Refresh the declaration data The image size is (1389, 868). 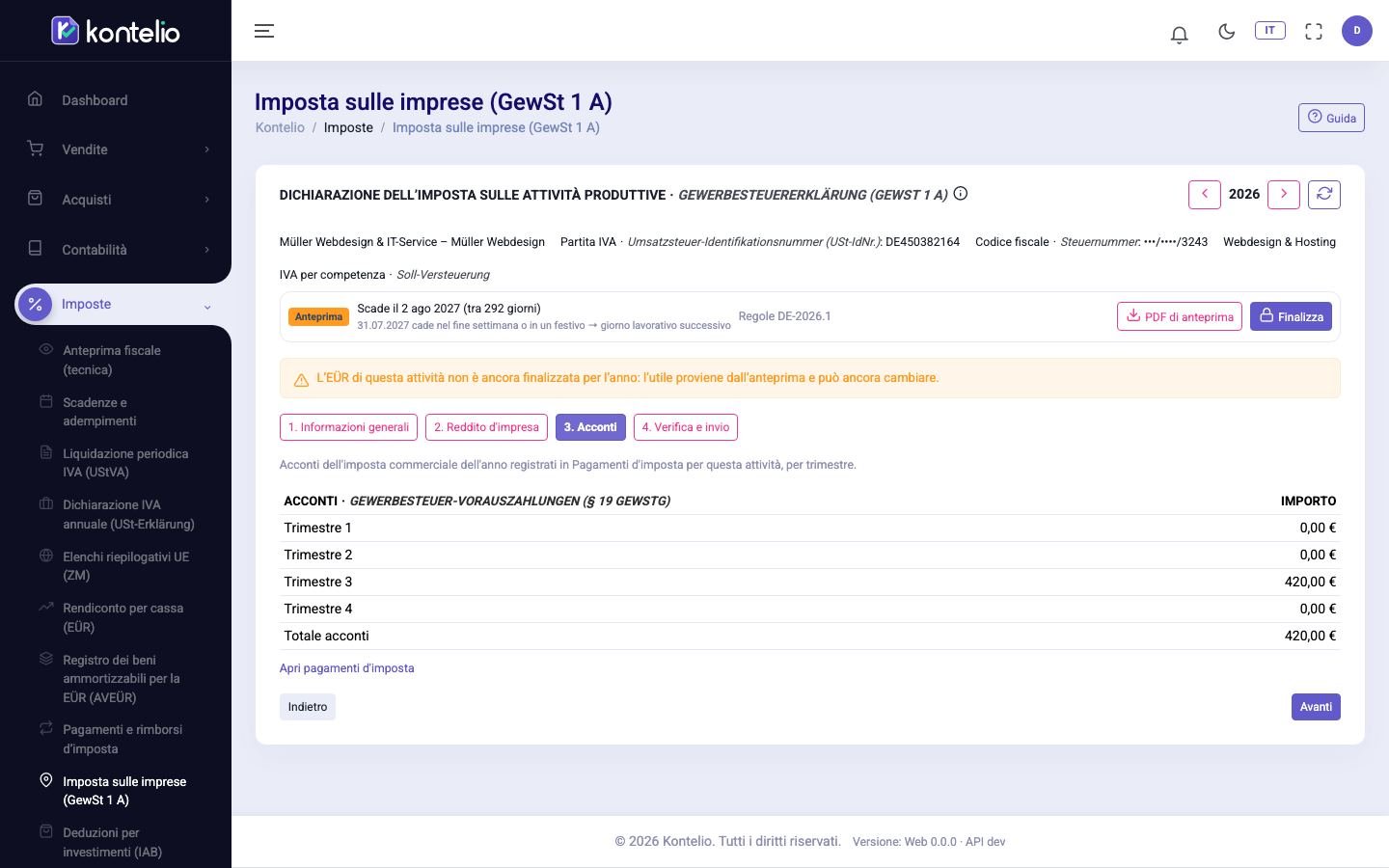click(x=1324, y=195)
